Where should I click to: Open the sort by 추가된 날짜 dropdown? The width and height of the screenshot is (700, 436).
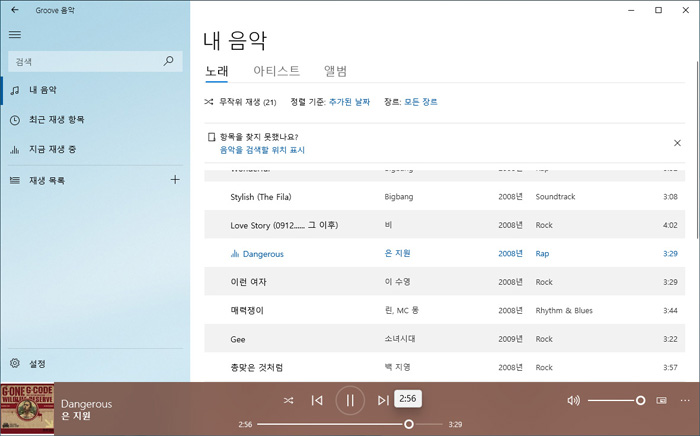point(349,102)
